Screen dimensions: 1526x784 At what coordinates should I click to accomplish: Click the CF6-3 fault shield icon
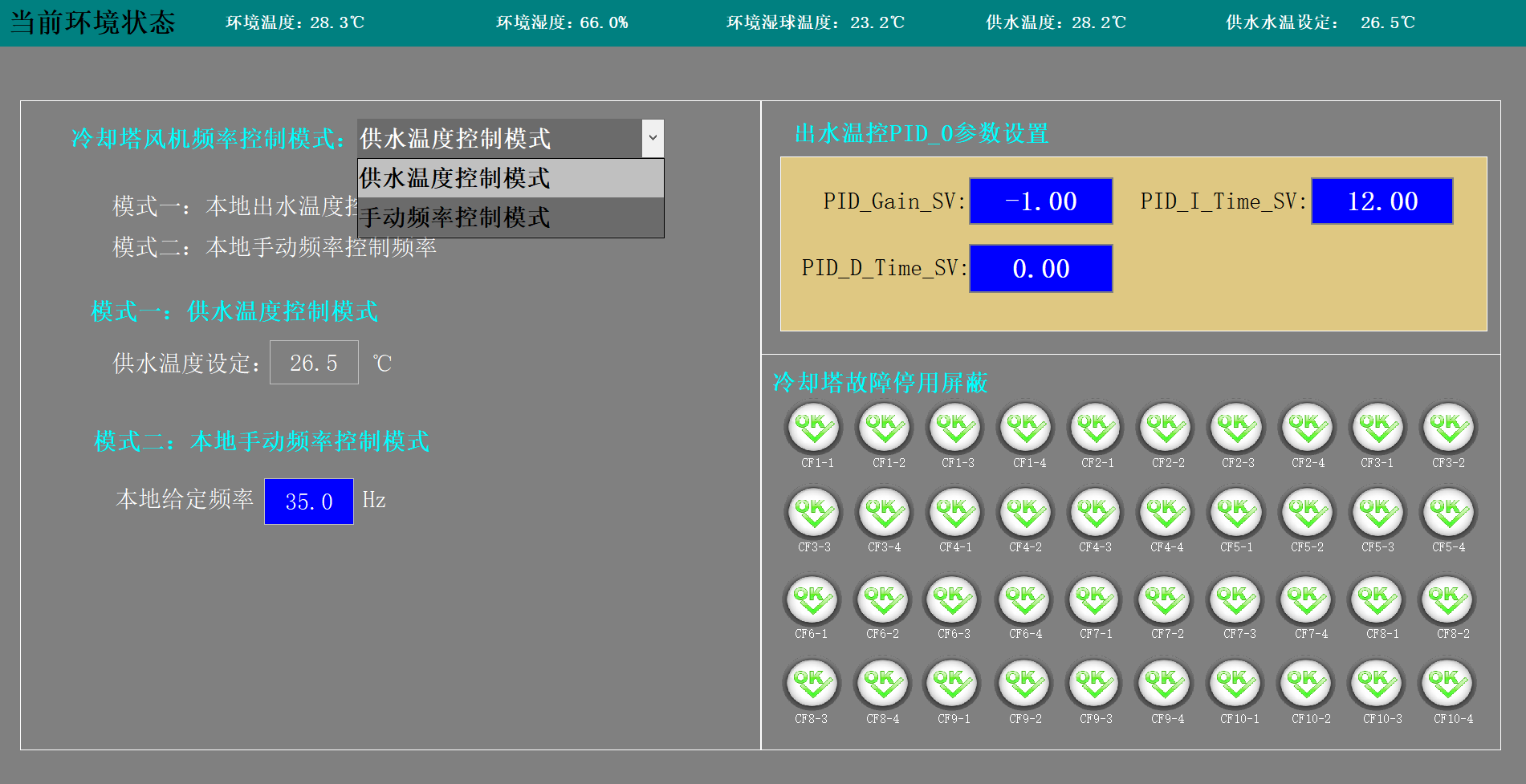[x=953, y=599]
